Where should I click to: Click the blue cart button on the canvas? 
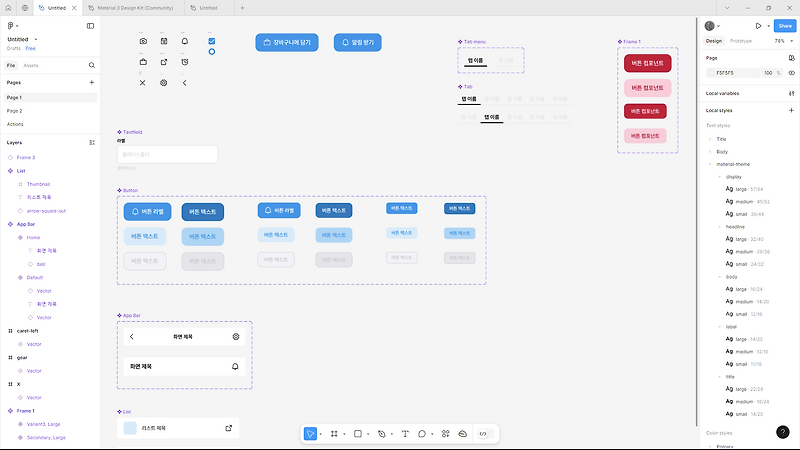point(287,42)
